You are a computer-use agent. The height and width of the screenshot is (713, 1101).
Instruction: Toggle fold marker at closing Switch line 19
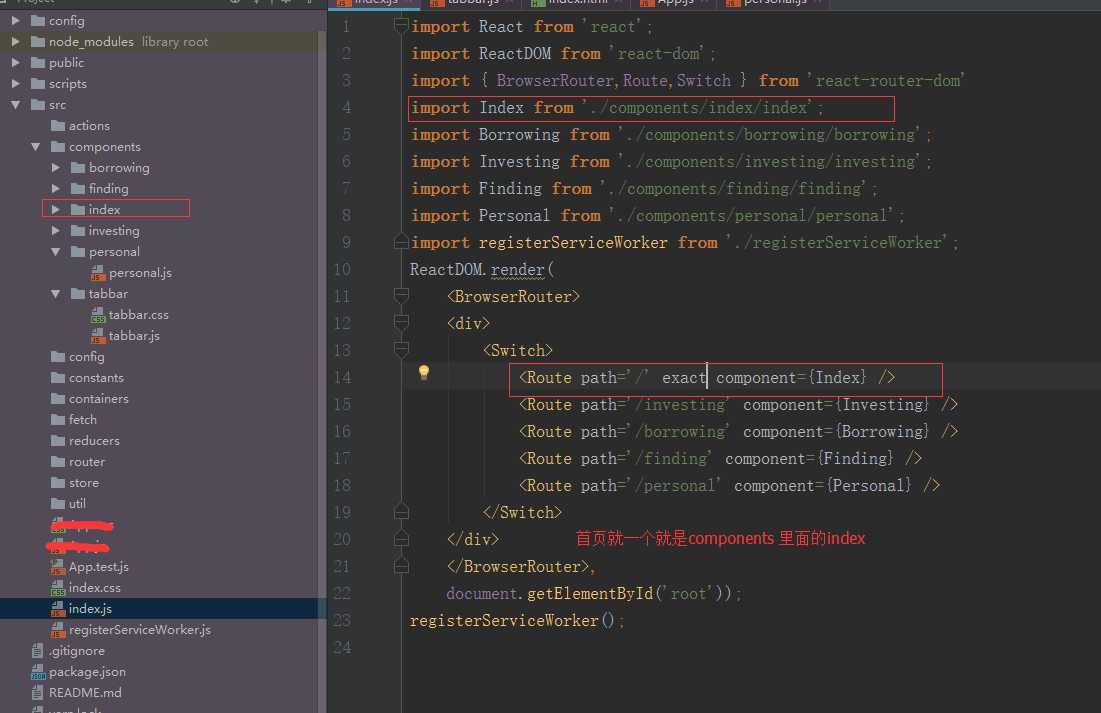click(x=401, y=512)
